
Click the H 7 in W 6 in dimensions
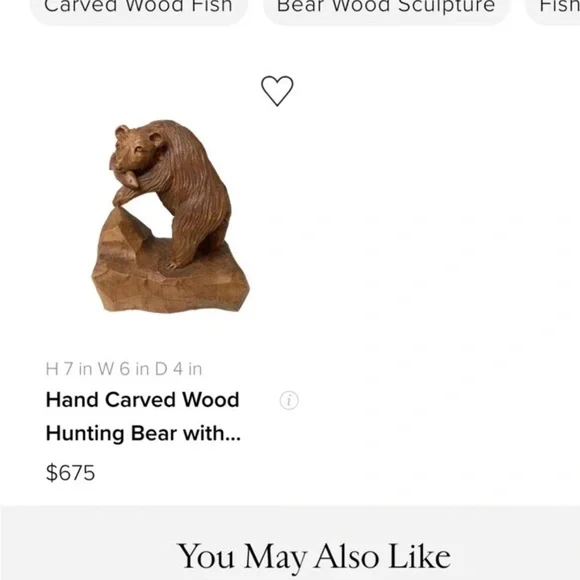coord(124,369)
